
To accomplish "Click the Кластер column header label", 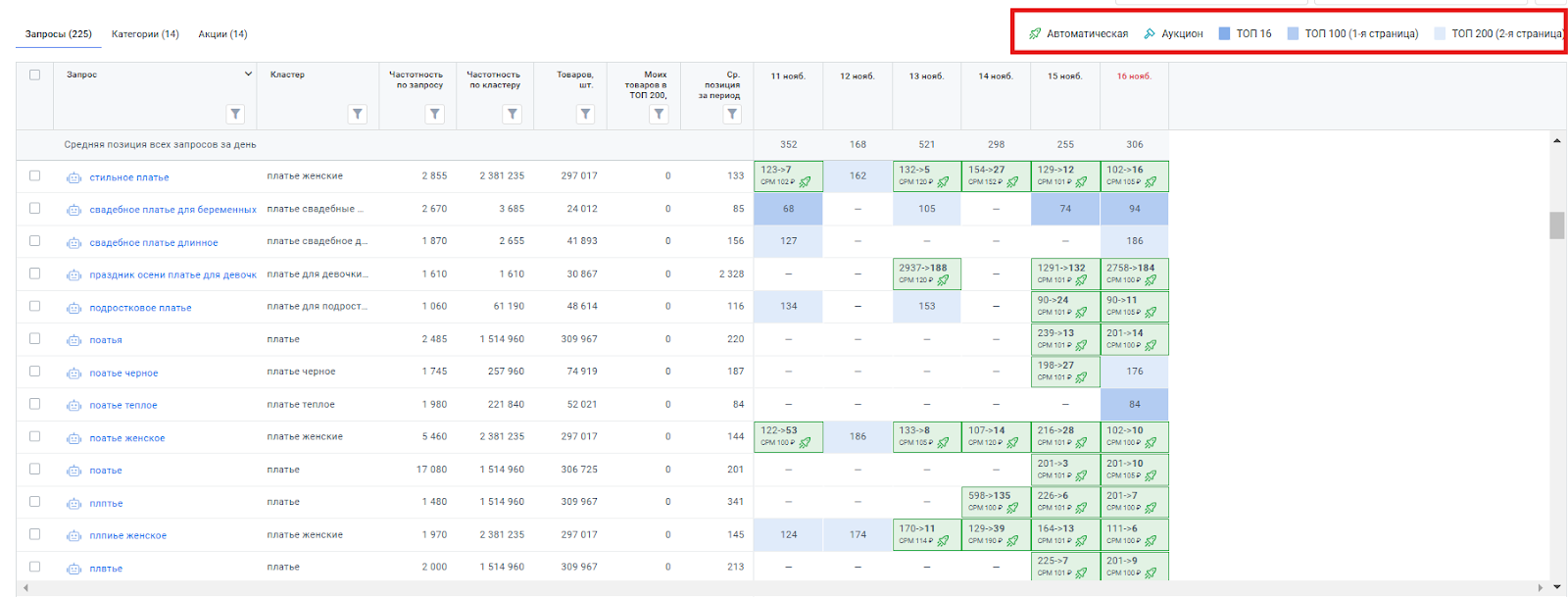I will (287, 75).
